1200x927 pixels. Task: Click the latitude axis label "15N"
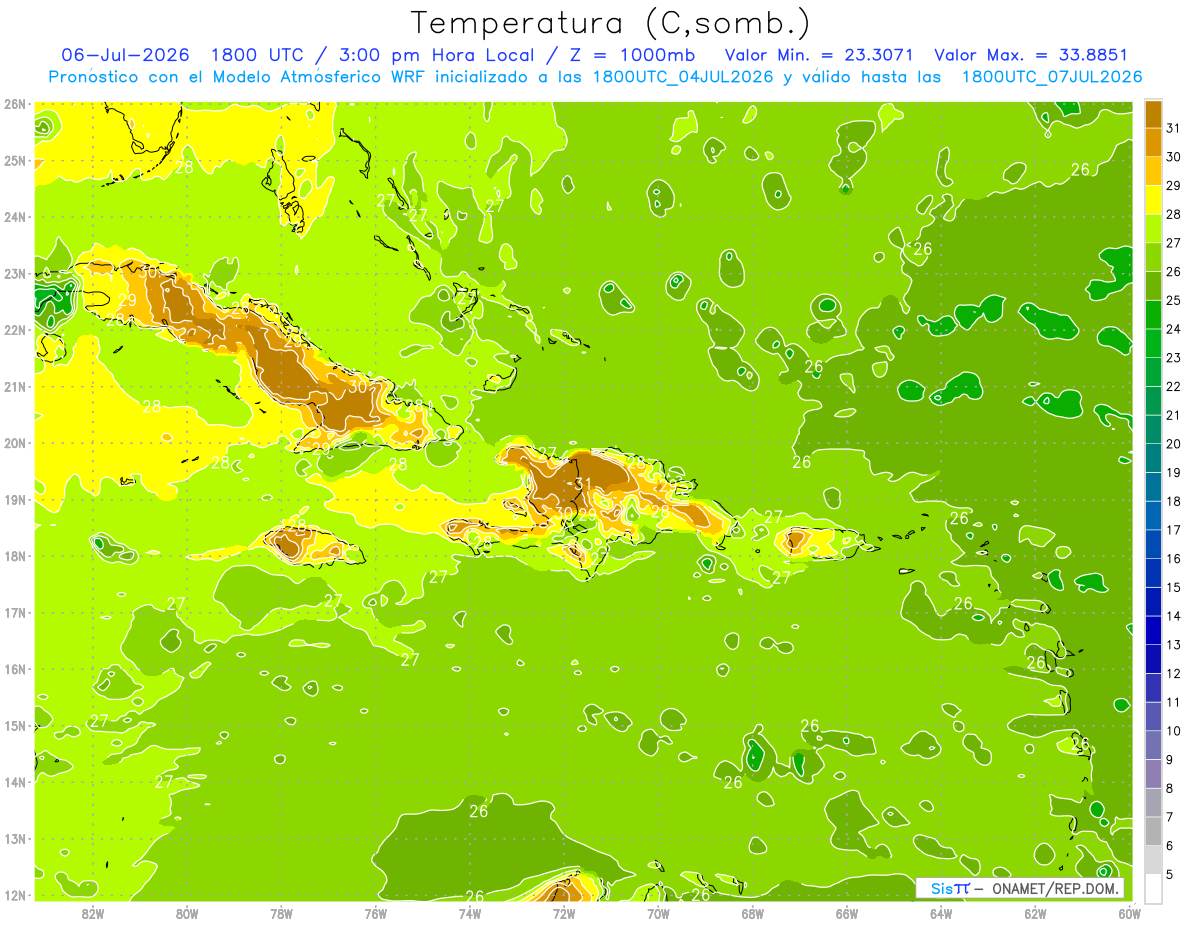[x=14, y=725]
